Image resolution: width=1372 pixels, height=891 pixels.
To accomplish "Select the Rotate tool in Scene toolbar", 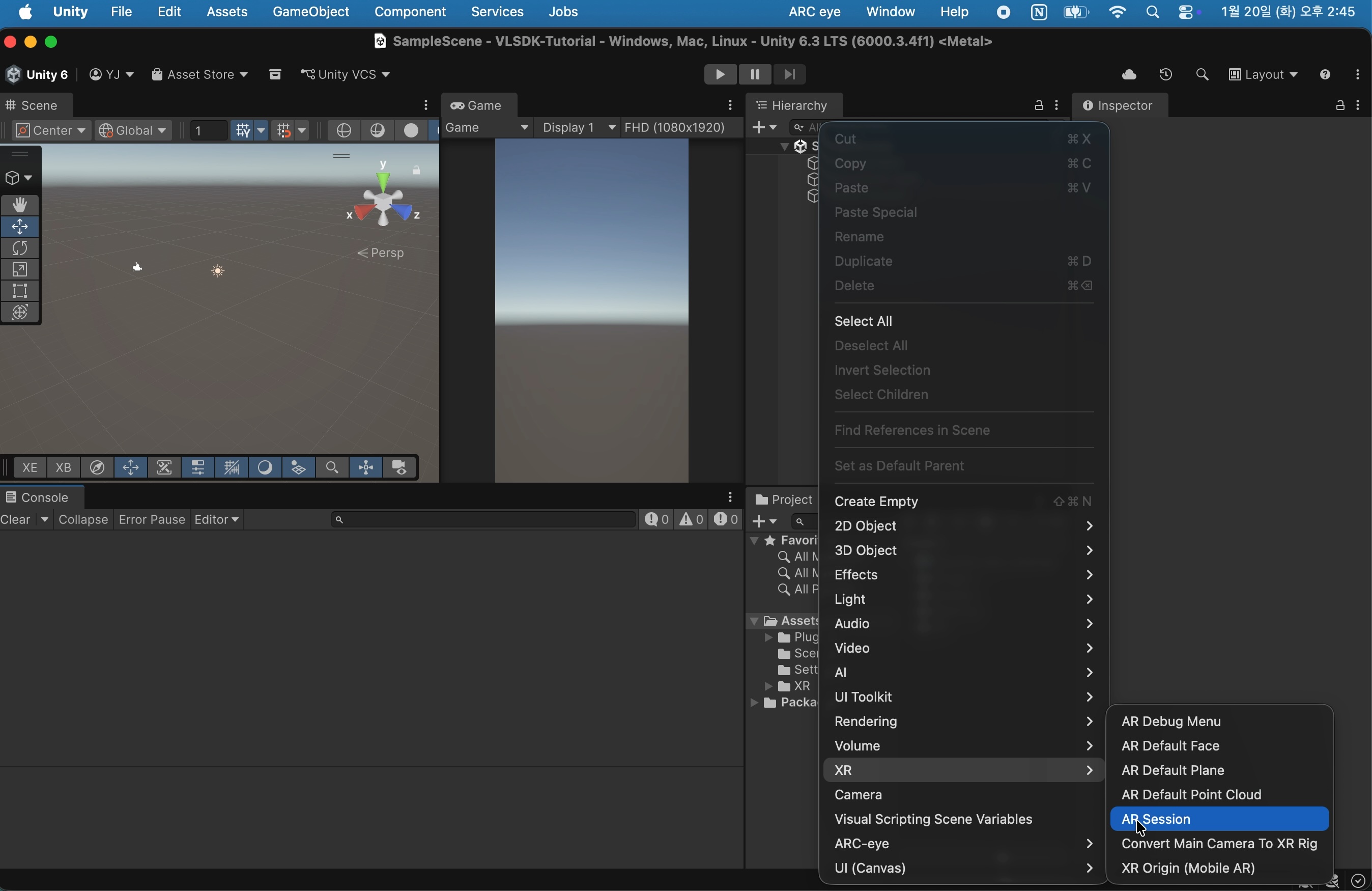I will coord(20,248).
